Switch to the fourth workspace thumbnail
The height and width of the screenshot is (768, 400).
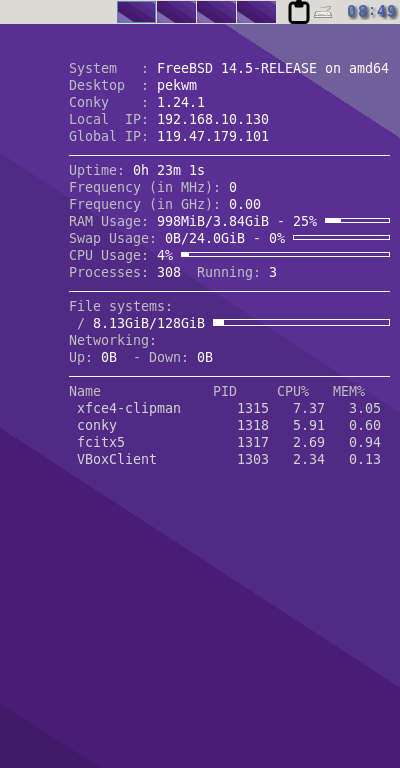[x=257, y=12]
